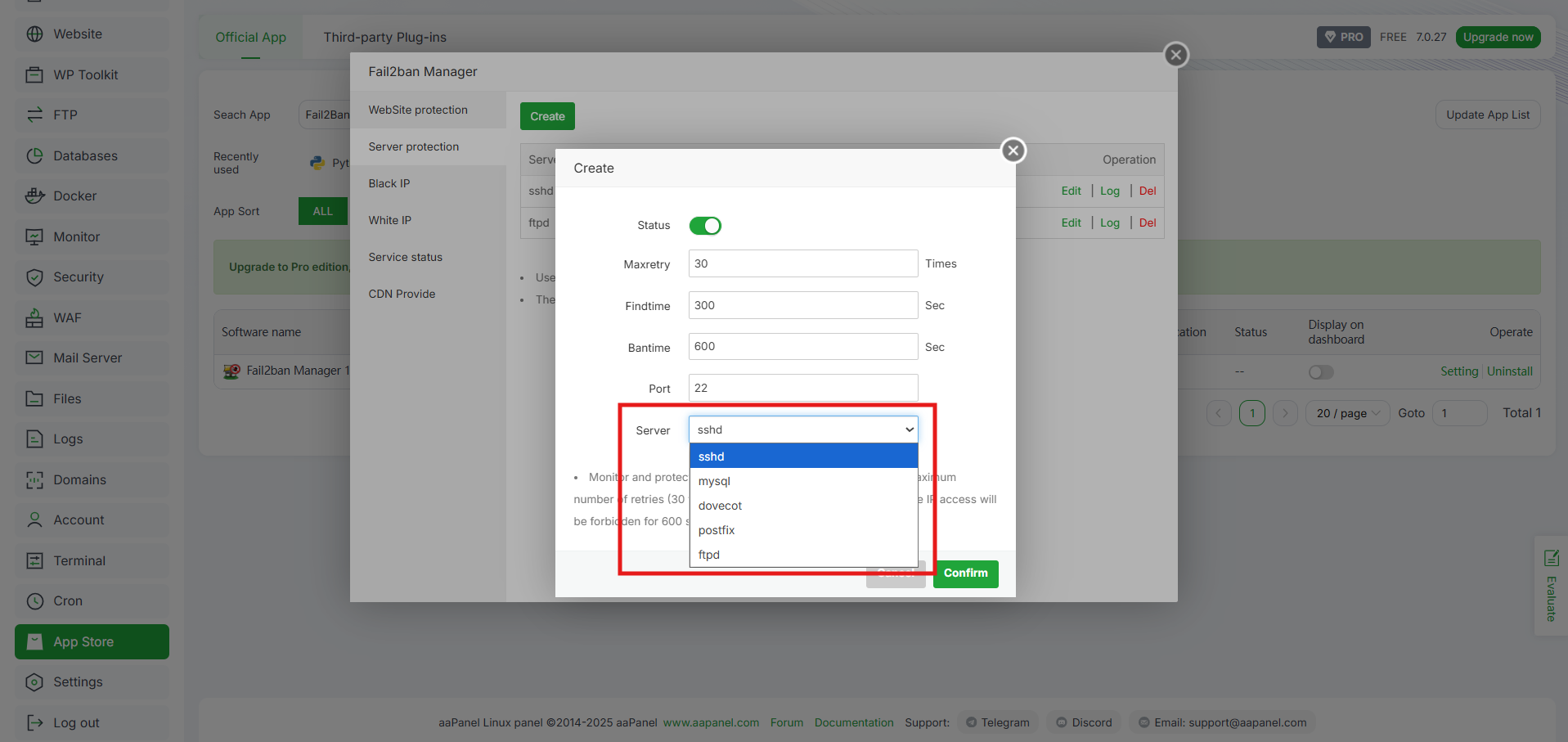
Task: Open the Mail Server envelope icon
Action: (34, 358)
